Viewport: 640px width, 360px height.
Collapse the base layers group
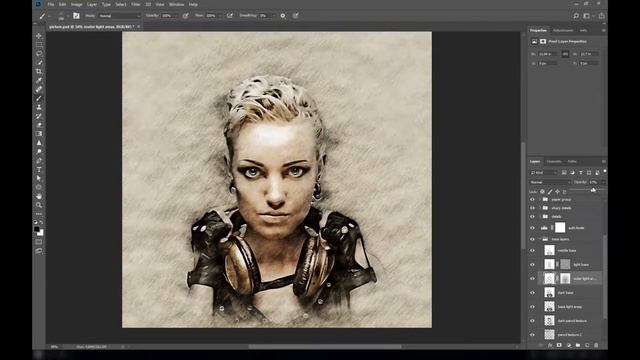(x=540, y=239)
